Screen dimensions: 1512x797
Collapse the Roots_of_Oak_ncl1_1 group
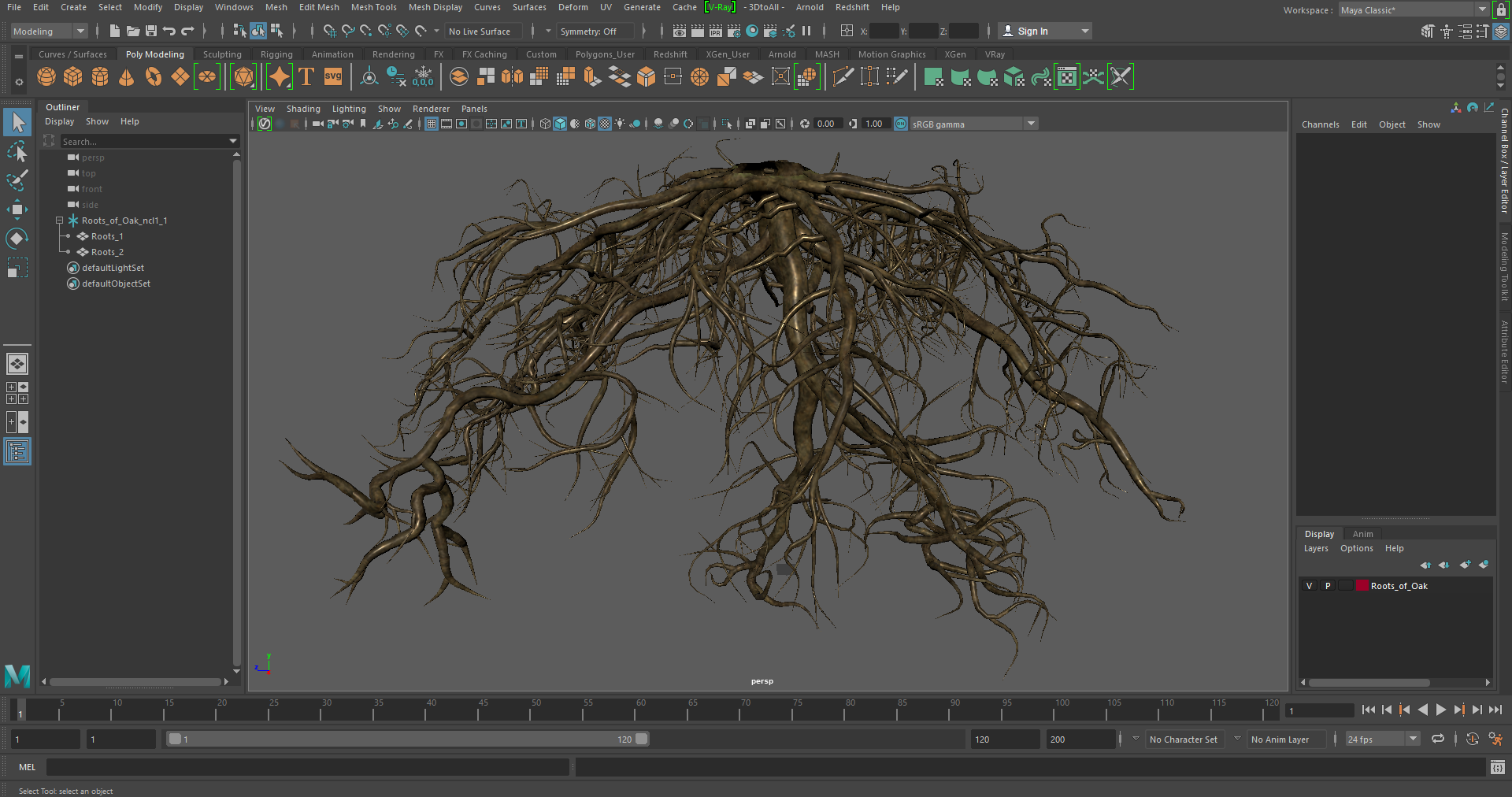[59, 221]
